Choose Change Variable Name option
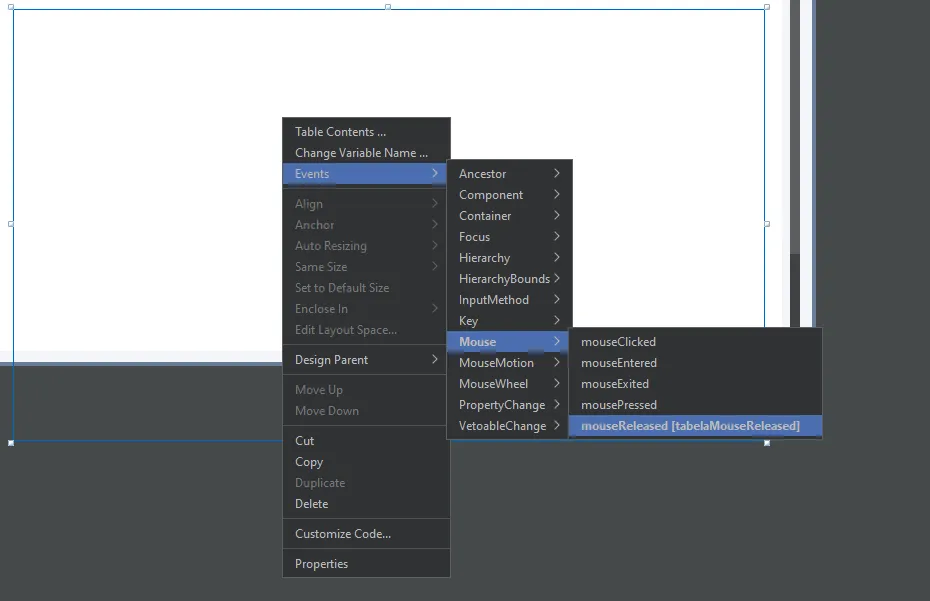930x601 pixels. [x=366, y=152]
